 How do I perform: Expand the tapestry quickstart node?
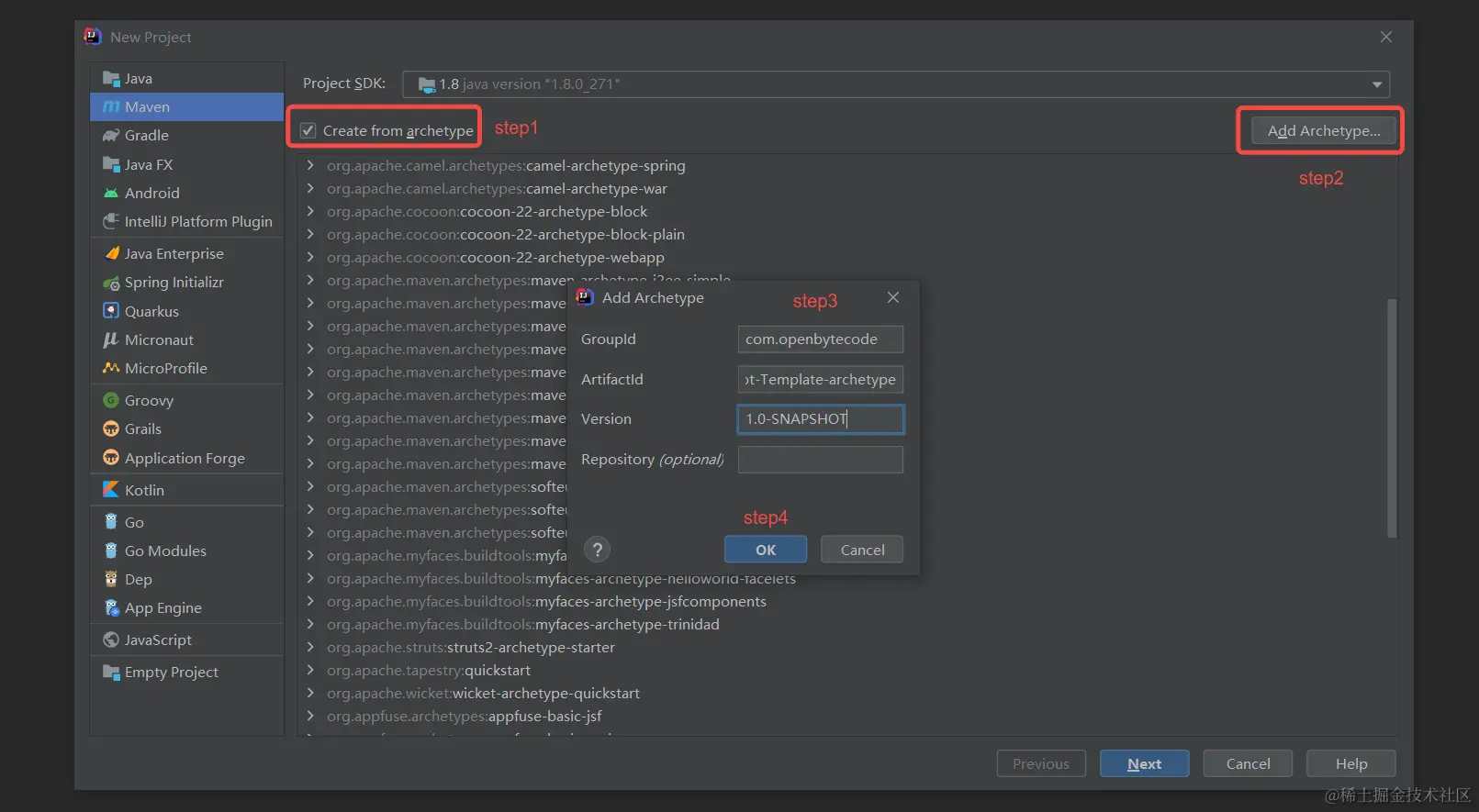coord(310,670)
